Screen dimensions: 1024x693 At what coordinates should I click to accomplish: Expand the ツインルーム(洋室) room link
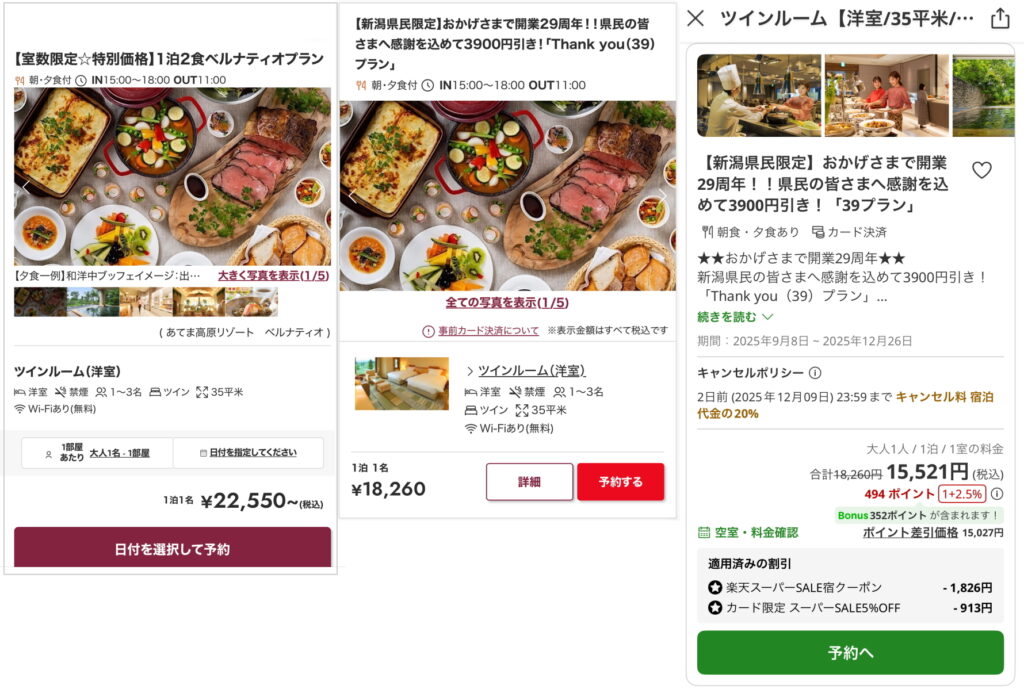[530, 371]
